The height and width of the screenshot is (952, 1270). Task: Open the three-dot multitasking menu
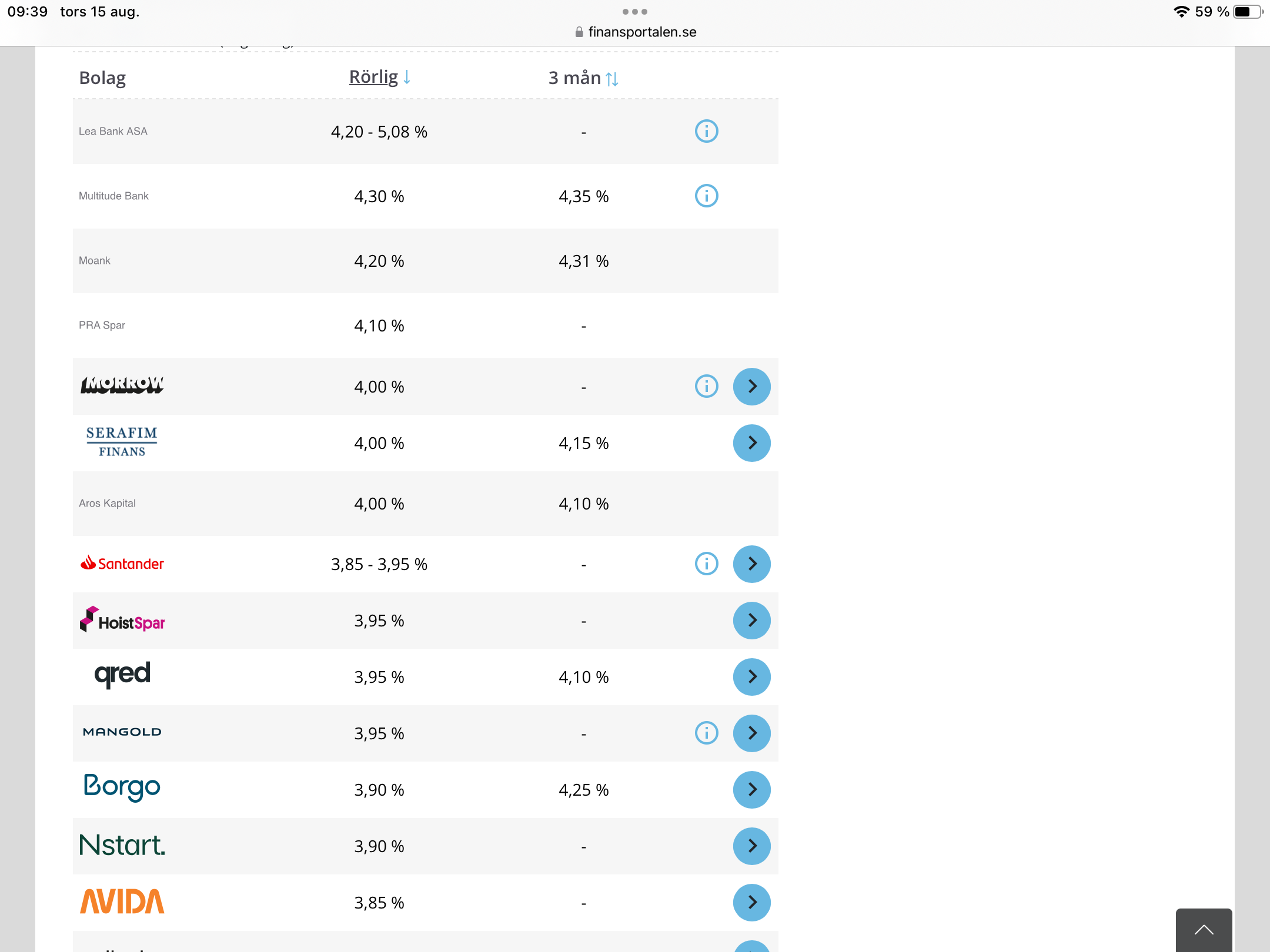tap(634, 12)
